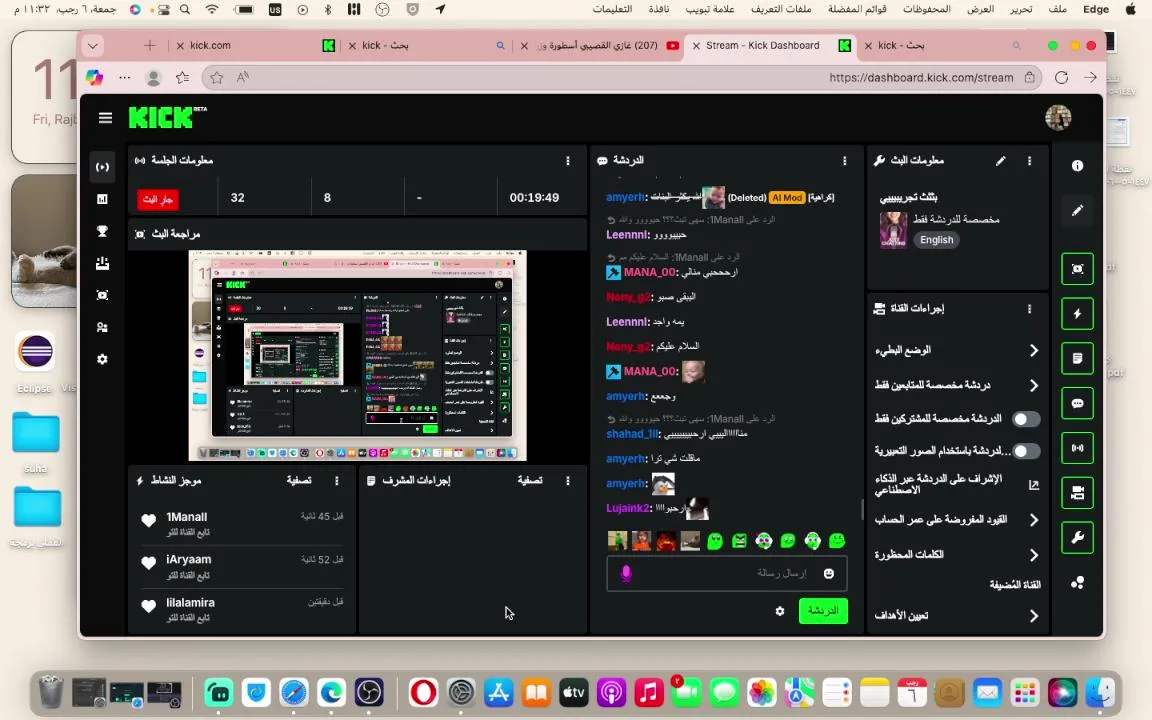Screen dimensions: 1152x720
Task: Send message with green الدردشة button
Action: 823,611
